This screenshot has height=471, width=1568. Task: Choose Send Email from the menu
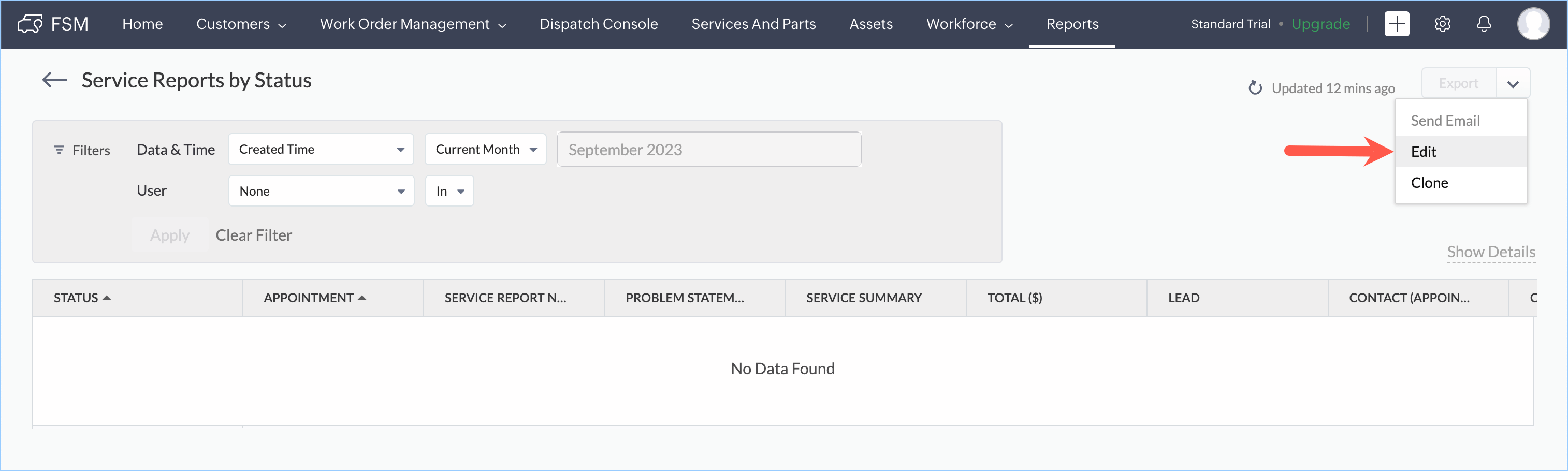coord(1461,121)
